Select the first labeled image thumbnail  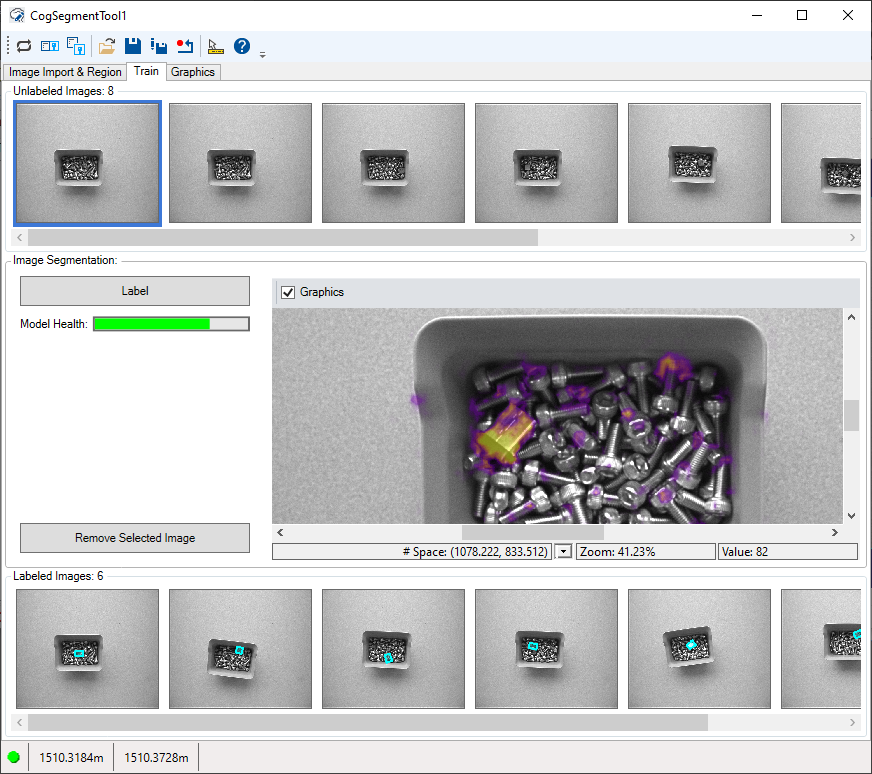click(x=87, y=649)
